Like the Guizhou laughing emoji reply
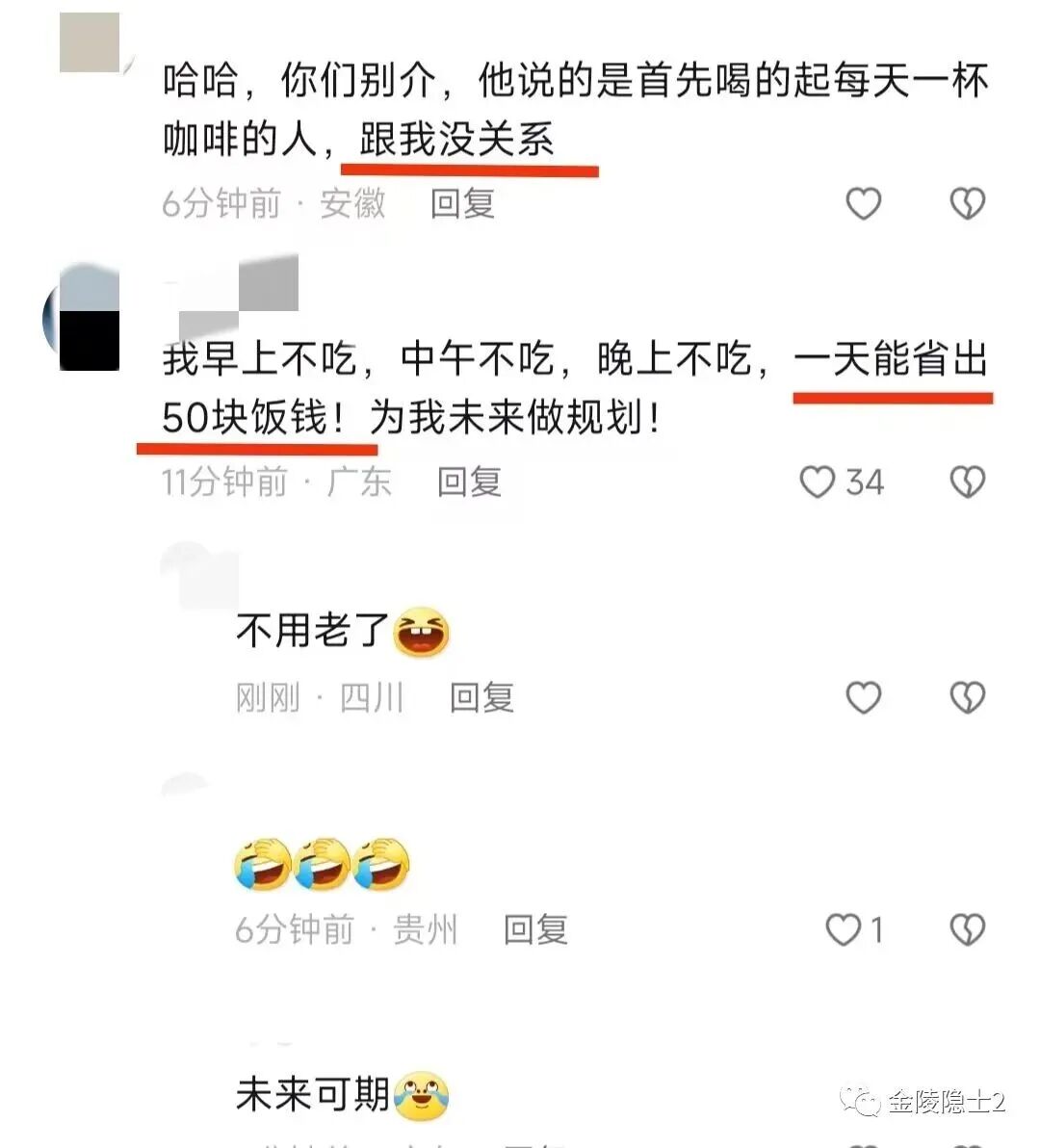The image size is (1040, 1148). (x=843, y=929)
